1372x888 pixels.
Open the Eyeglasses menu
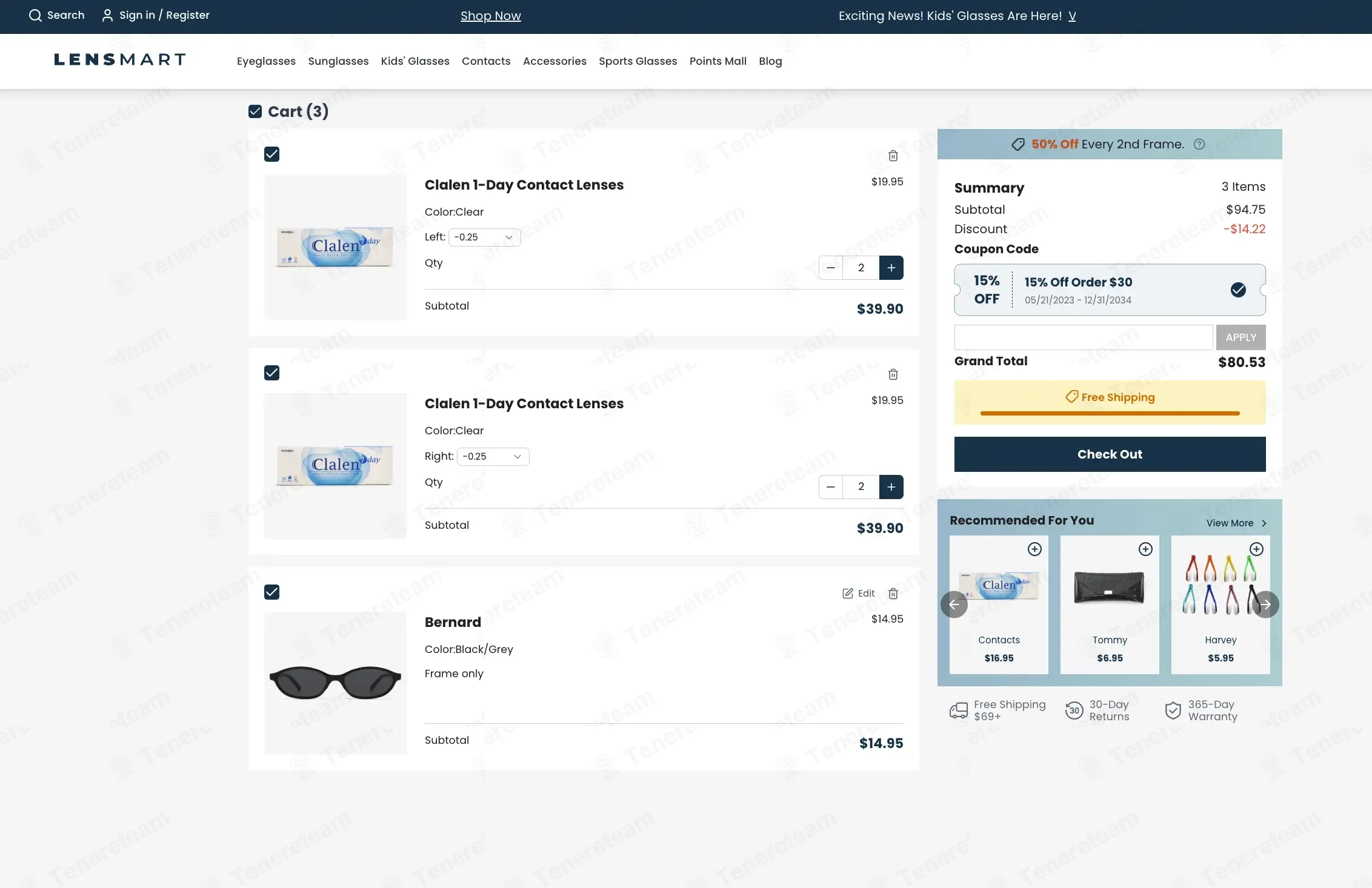(x=266, y=61)
